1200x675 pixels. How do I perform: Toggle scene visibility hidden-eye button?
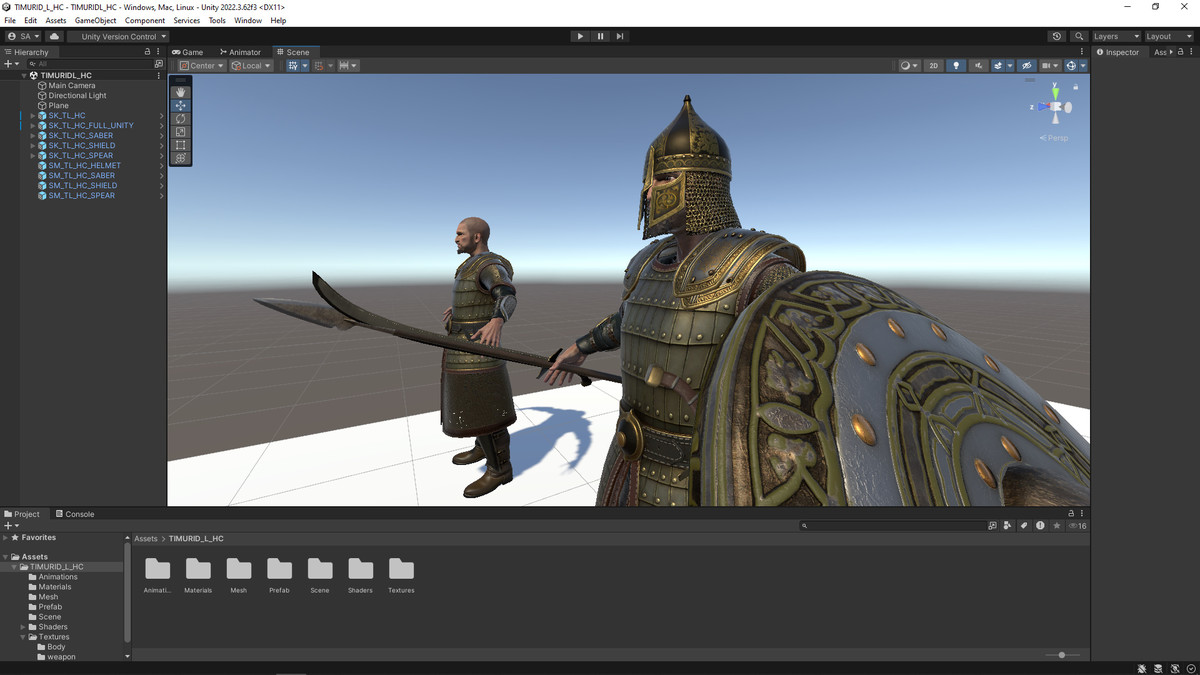point(1026,66)
